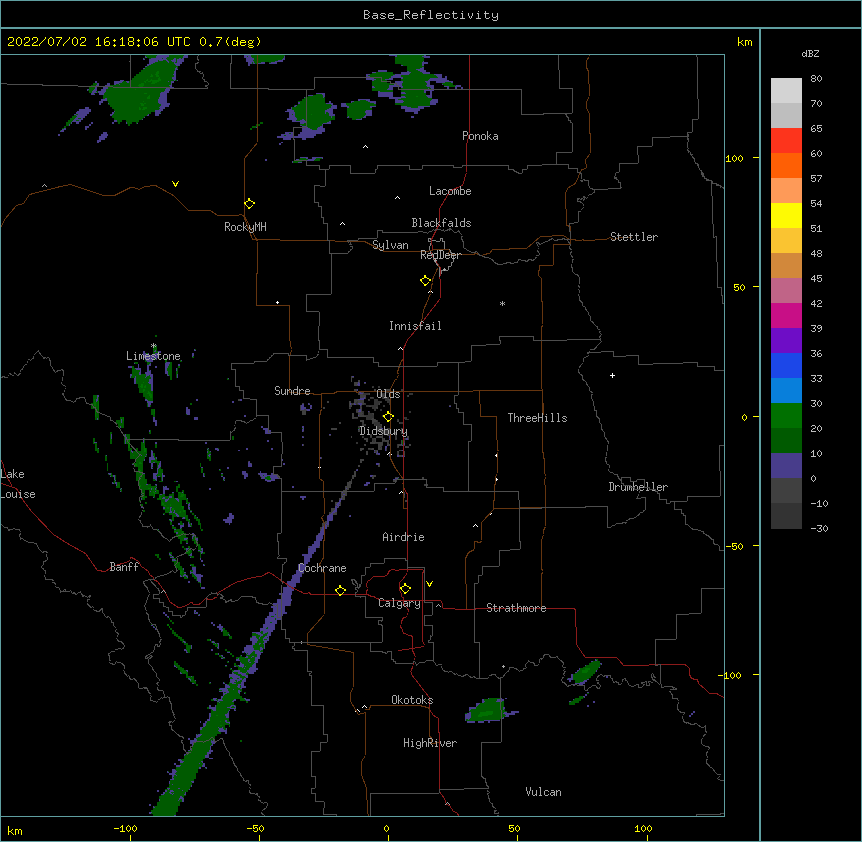The image size is (862, 842).
Task: Select the RockyMH label
Action: (x=245, y=227)
